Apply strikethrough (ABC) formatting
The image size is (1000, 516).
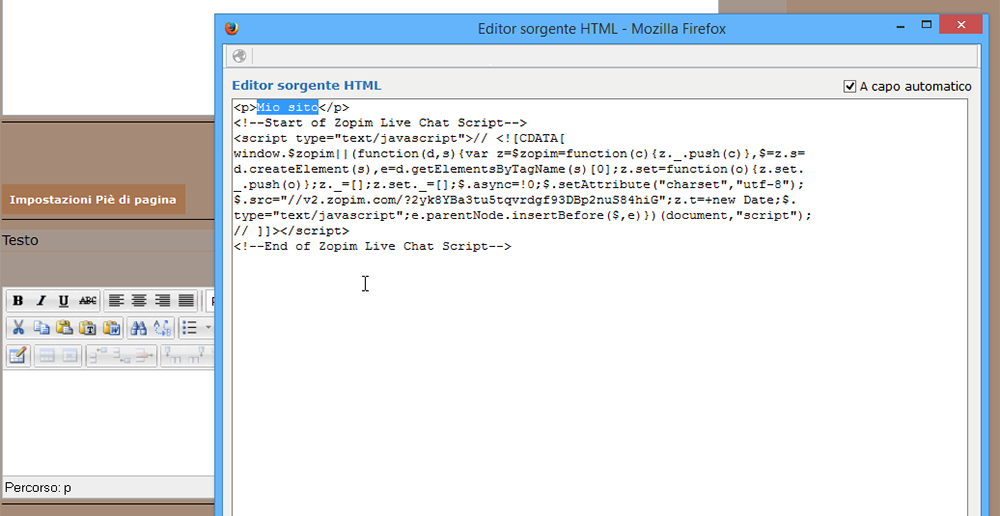tap(87, 300)
